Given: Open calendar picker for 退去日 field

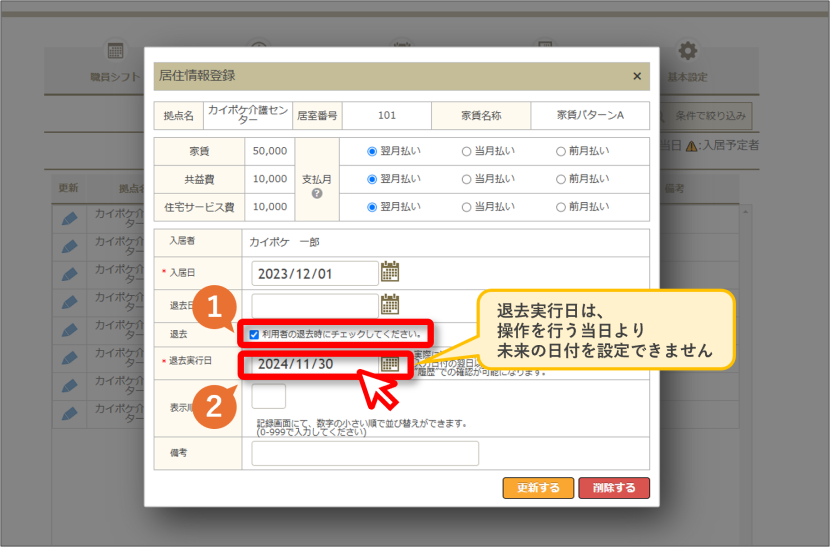Looking at the screenshot, I should [x=390, y=304].
